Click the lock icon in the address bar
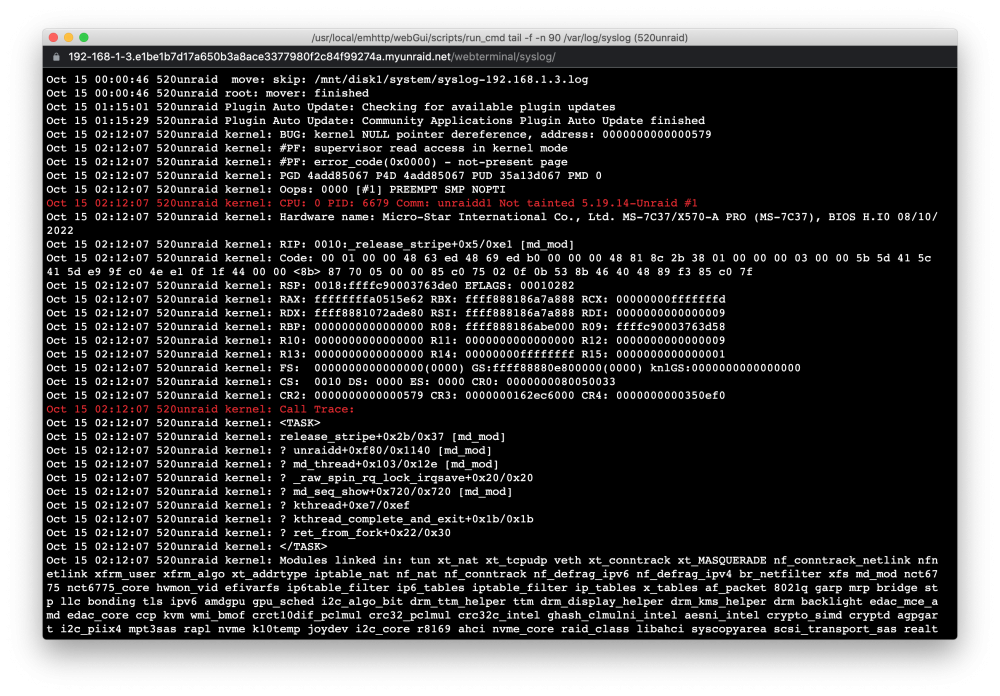This screenshot has height=696, width=1000. click(x=56, y=57)
